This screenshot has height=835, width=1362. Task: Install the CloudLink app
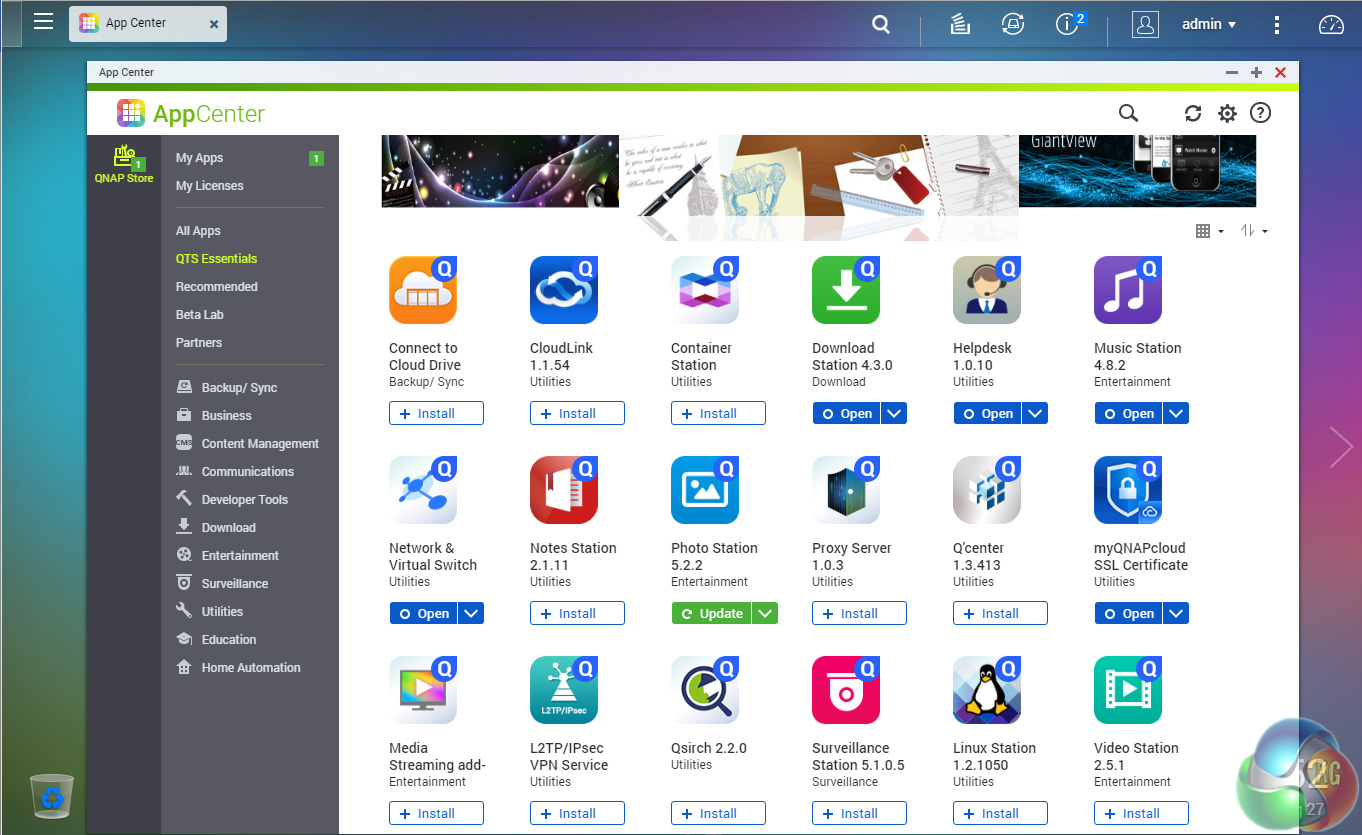[x=577, y=412]
